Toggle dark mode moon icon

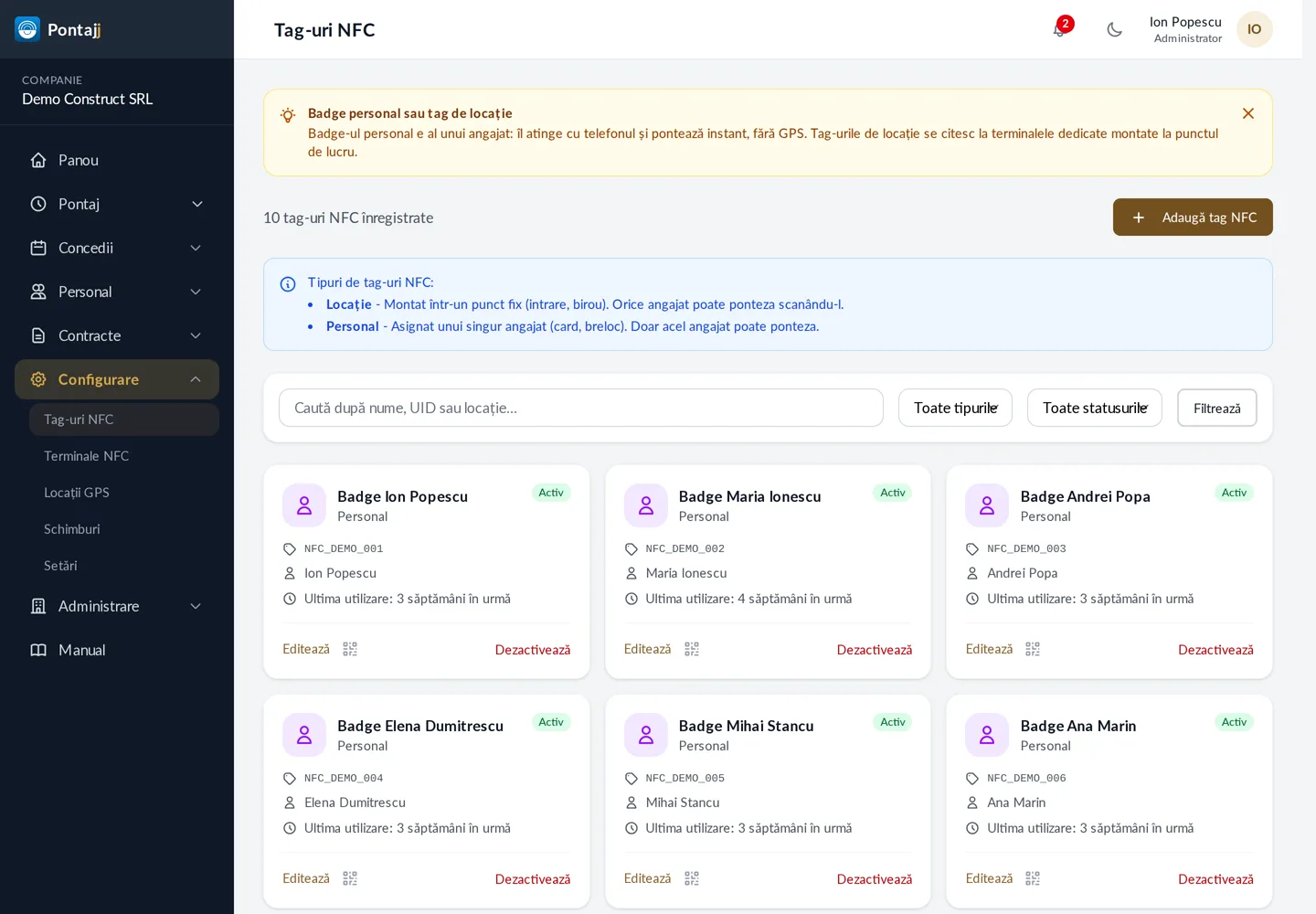[x=1114, y=29]
